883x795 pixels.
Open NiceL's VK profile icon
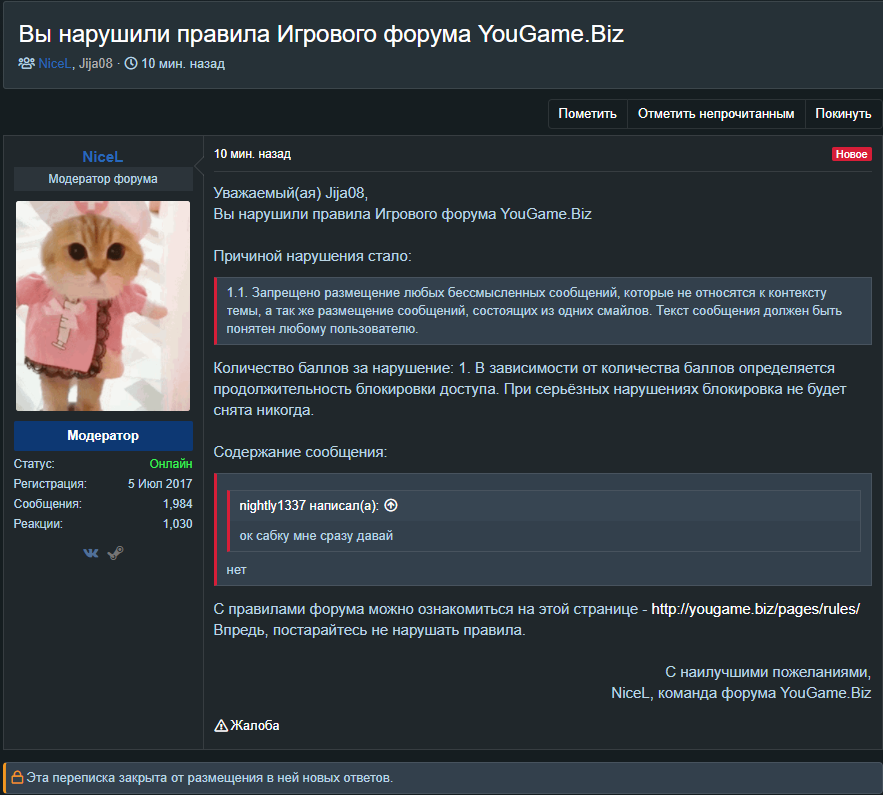coord(91,552)
